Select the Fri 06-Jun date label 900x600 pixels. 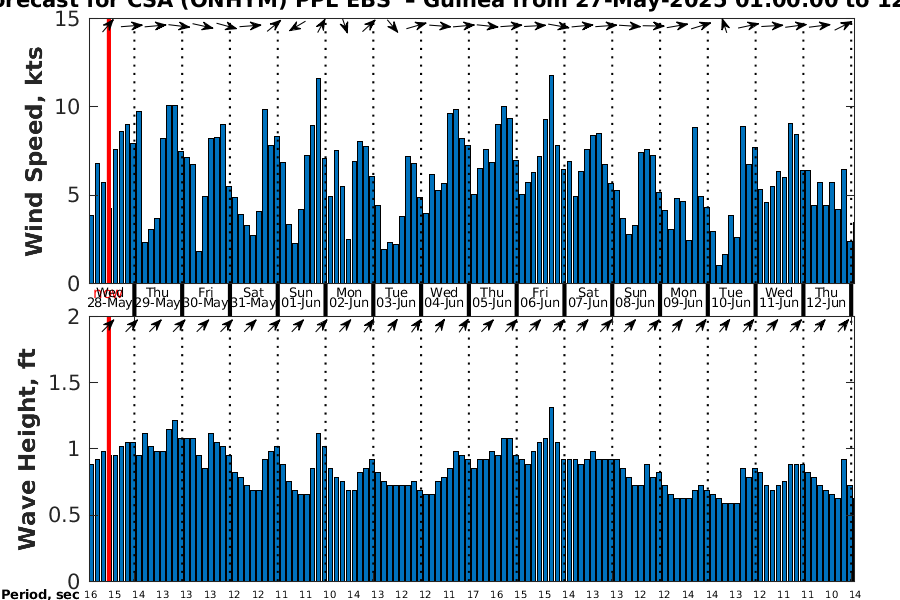540,297
